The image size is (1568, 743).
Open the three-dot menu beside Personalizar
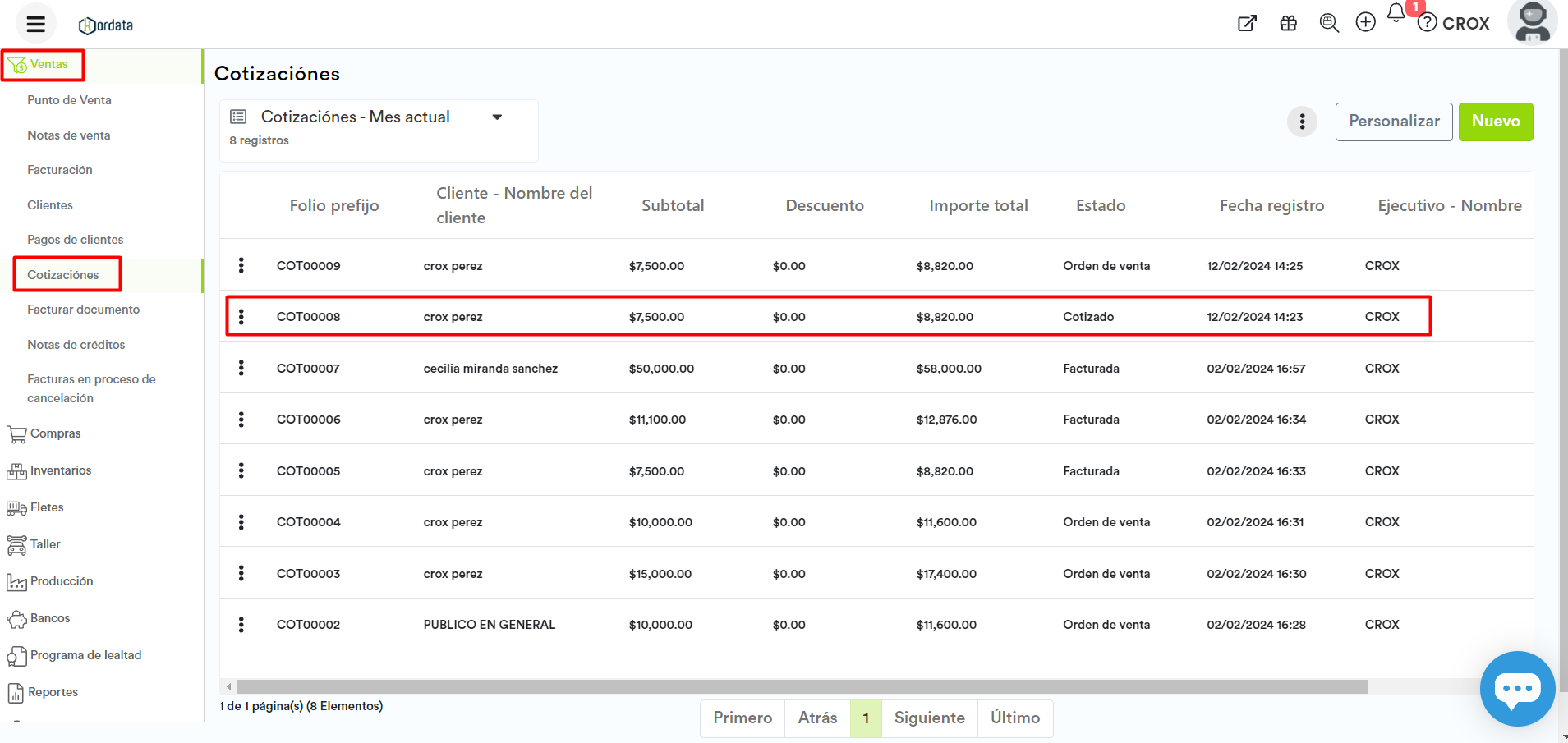point(1302,122)
